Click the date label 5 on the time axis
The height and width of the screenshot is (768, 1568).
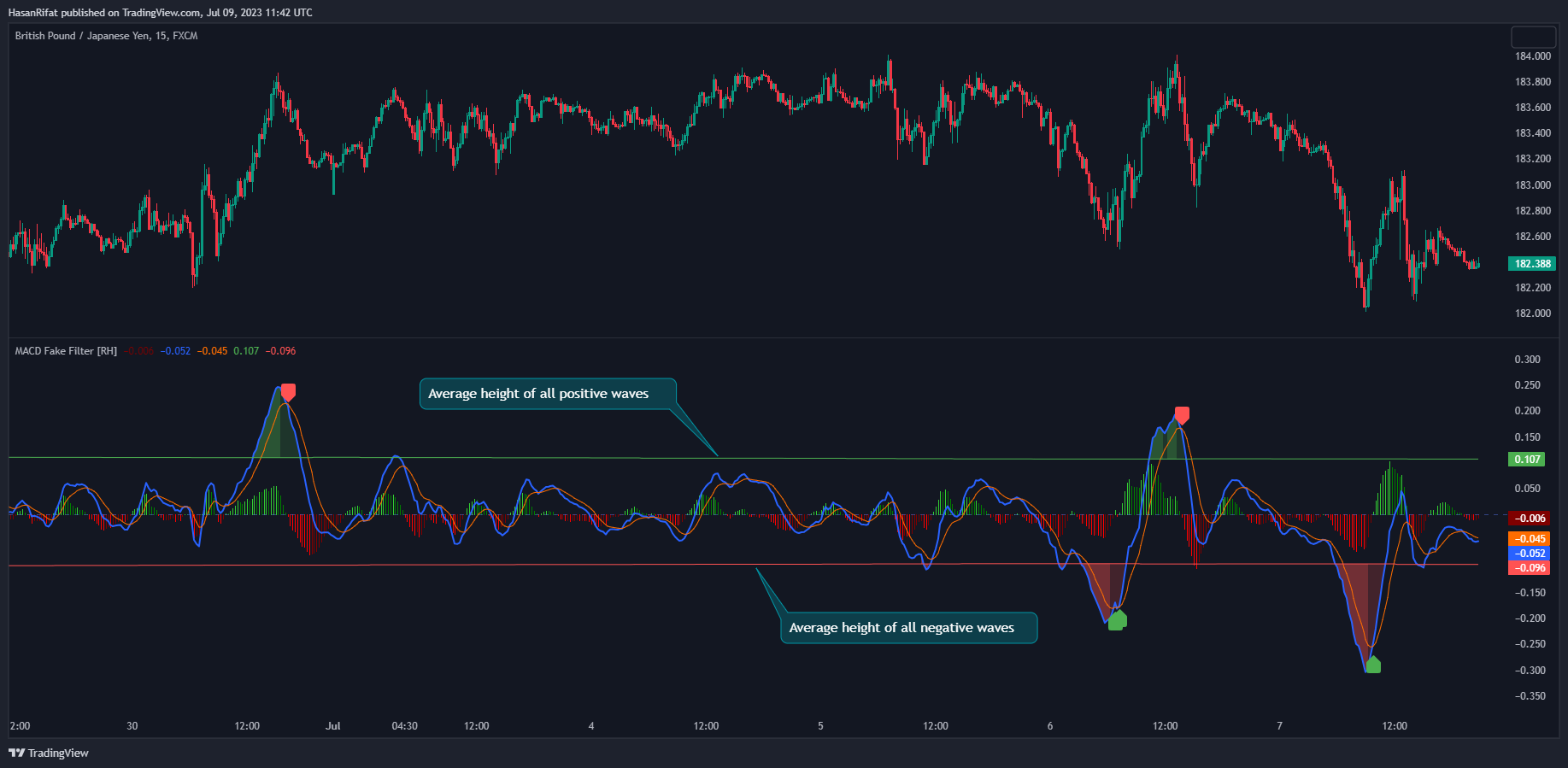820,726
